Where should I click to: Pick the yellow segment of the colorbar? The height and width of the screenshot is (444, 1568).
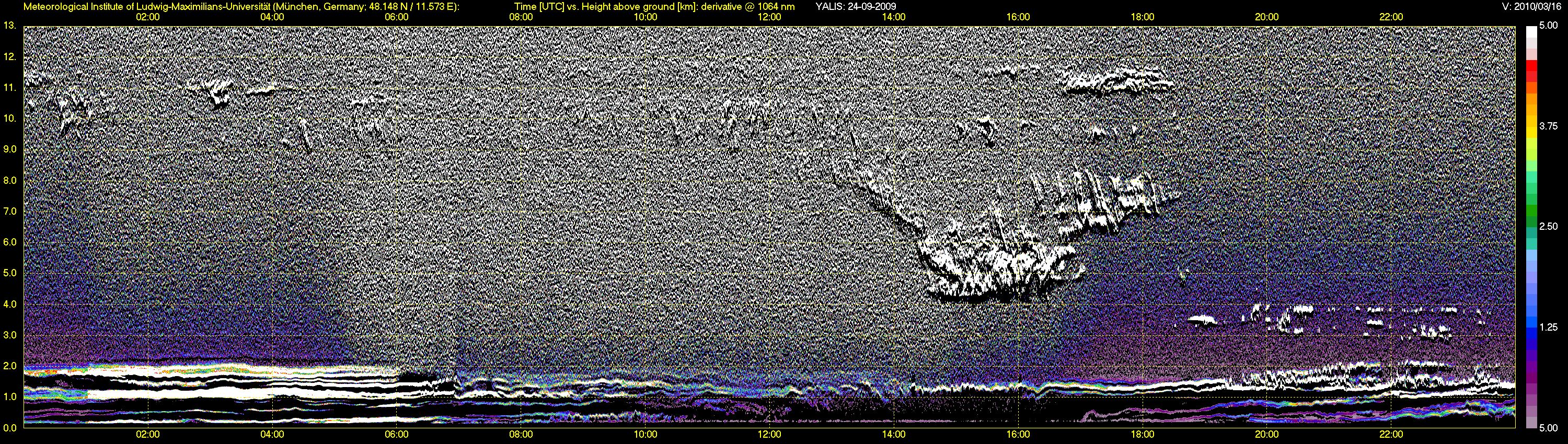click(x=1531, y=134)
